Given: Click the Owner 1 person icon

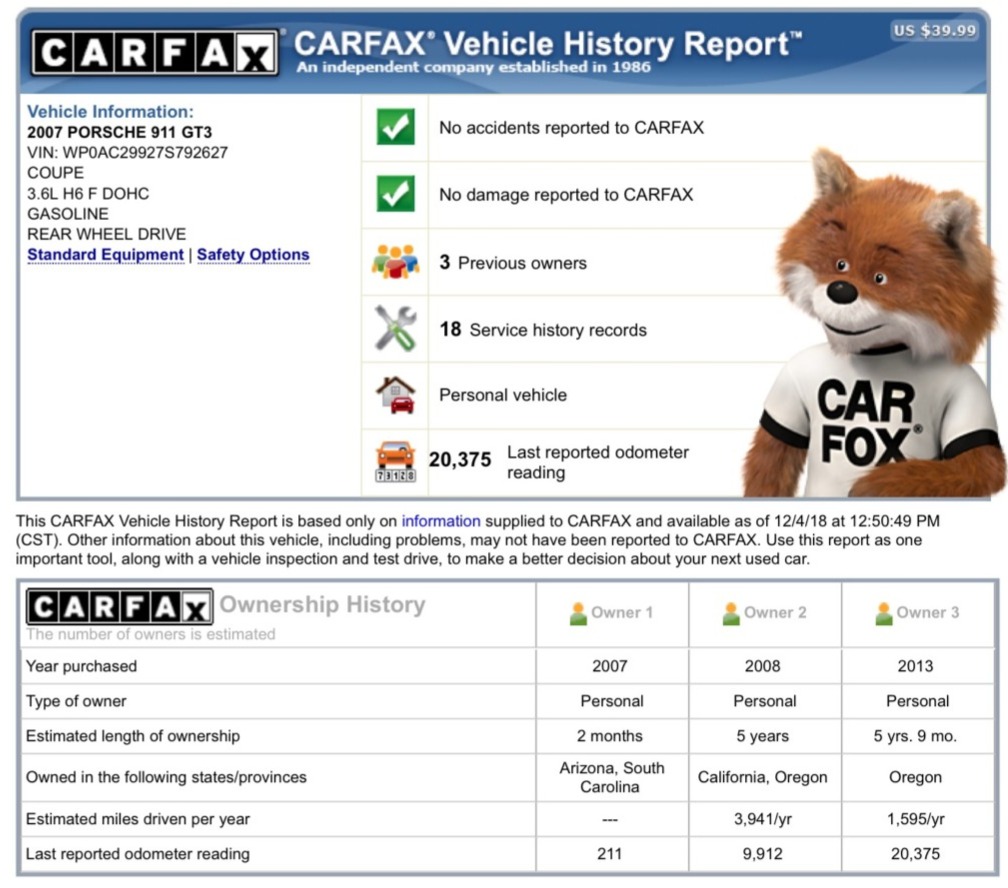Looking at the screenshot, I should (578, 613).
